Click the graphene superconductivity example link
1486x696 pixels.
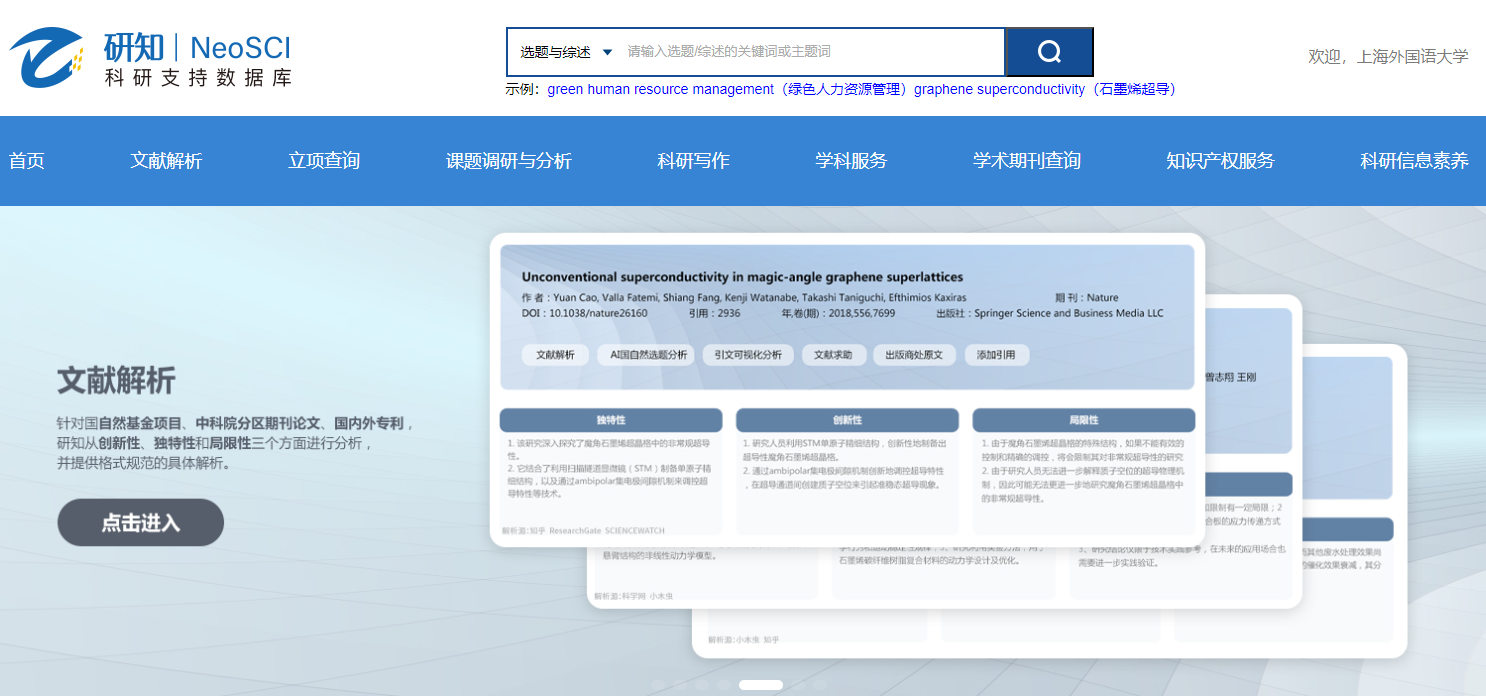click(x=1046, y=89)
